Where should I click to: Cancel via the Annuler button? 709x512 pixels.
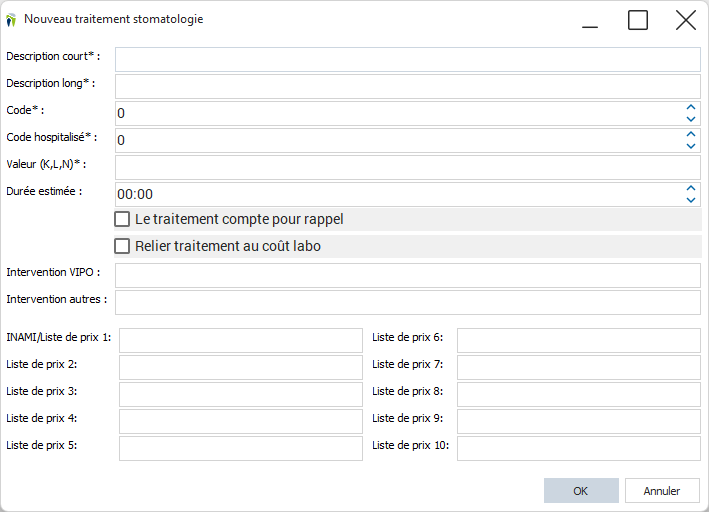coord(662,491)
